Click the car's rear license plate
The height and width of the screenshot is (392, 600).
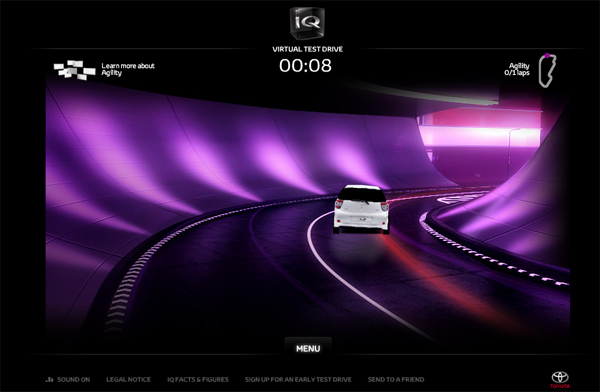(x=362, y=219)
